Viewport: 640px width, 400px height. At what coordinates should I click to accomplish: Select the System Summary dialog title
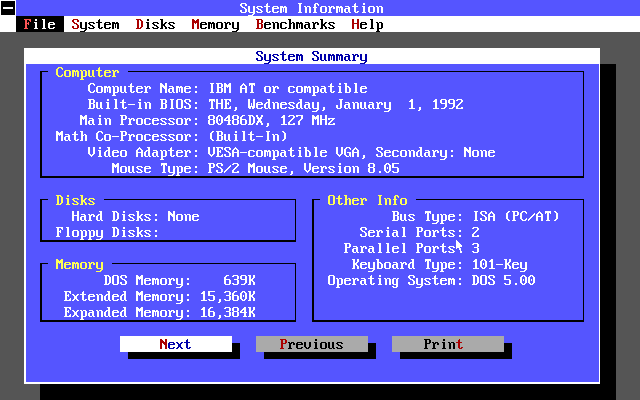tap(311, 56)
